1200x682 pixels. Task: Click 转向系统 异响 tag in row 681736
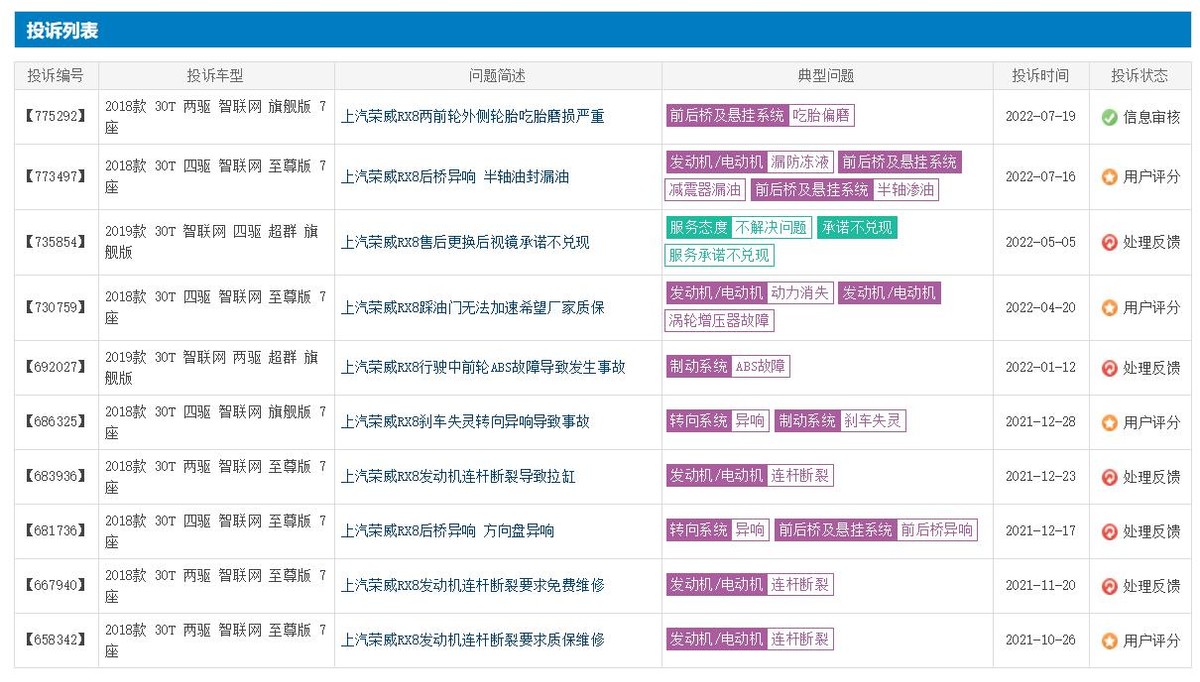tap(718, 531)
